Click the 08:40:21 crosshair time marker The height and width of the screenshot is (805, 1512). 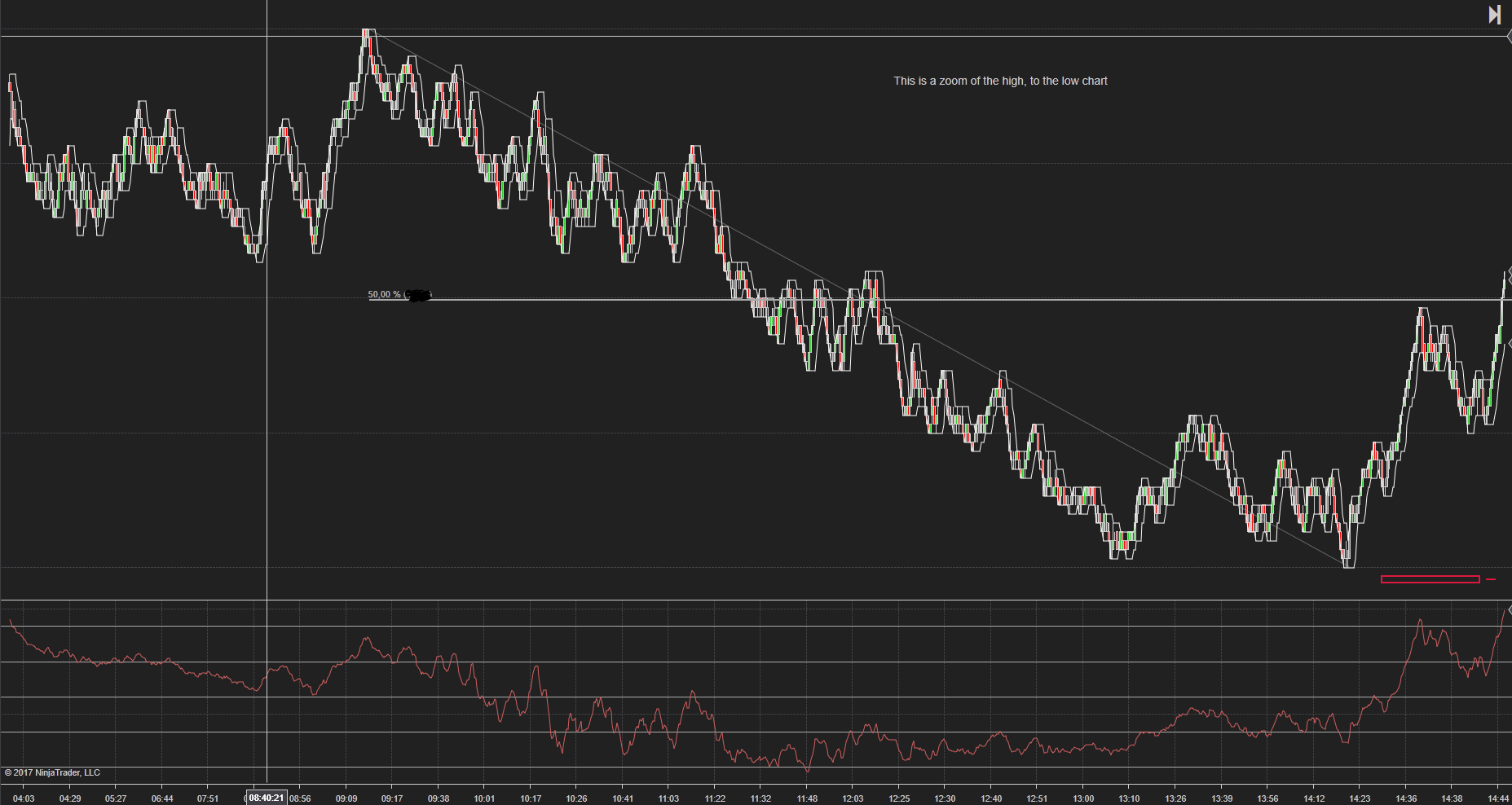pyautogui.click(x=267, y=798)
